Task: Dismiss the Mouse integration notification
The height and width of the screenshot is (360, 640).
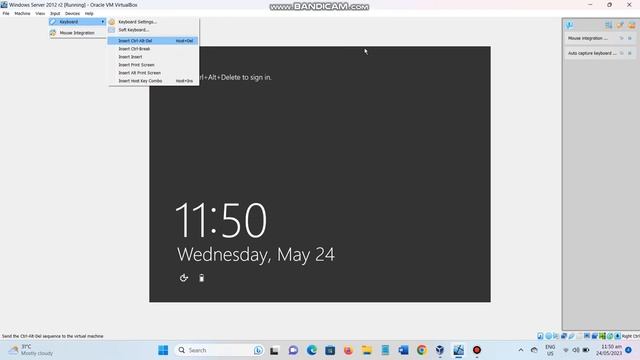Action: coord(630,38)
